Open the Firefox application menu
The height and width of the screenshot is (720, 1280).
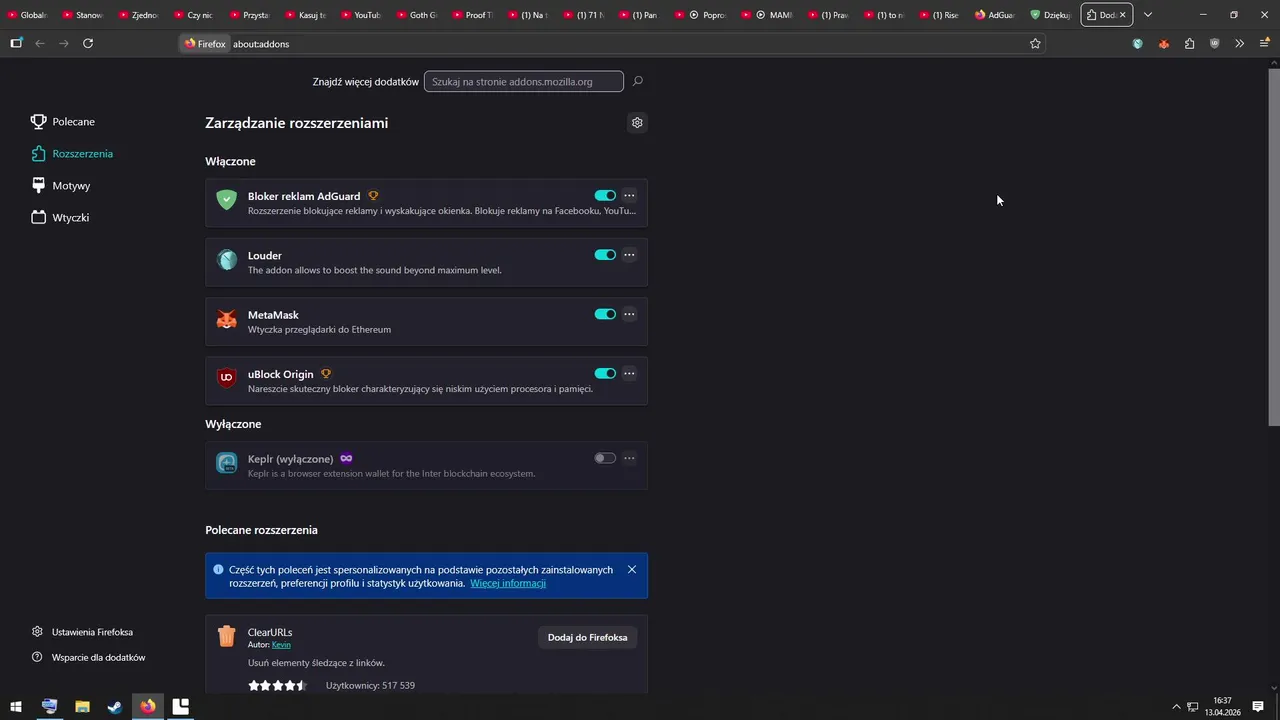tap(1264, 44)
